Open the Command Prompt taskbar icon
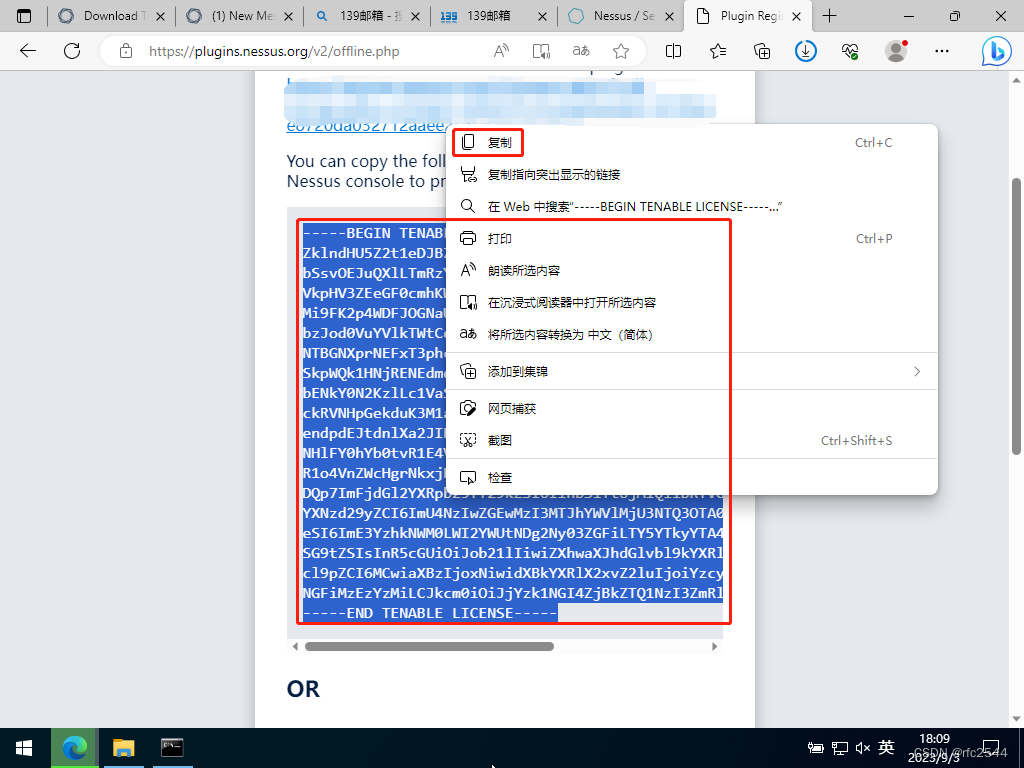Screen dimensions: 1024x768 click(x=172, y=748)
